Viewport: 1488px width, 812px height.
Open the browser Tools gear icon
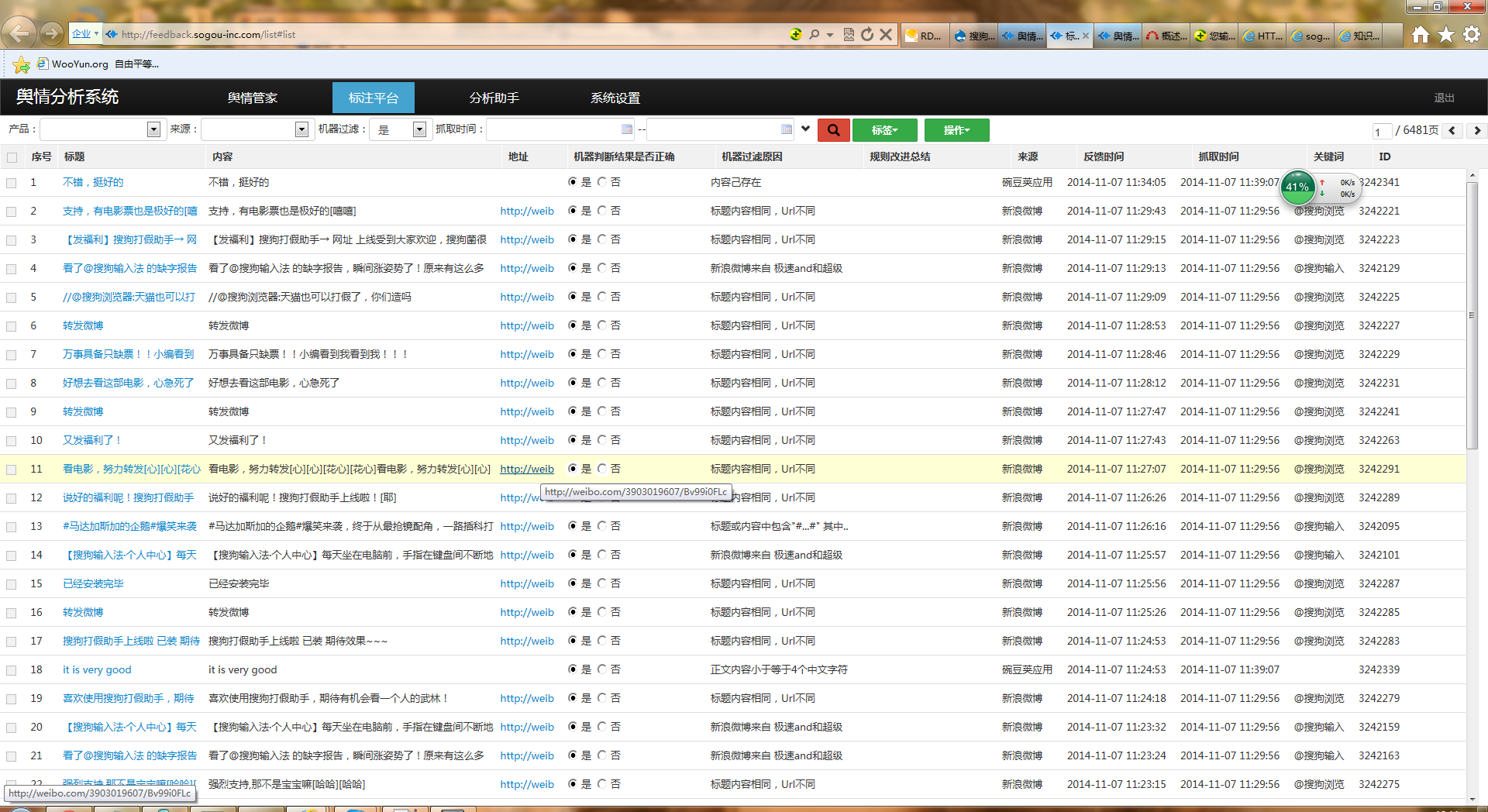pyautogui.click(x=1472, y=34)
